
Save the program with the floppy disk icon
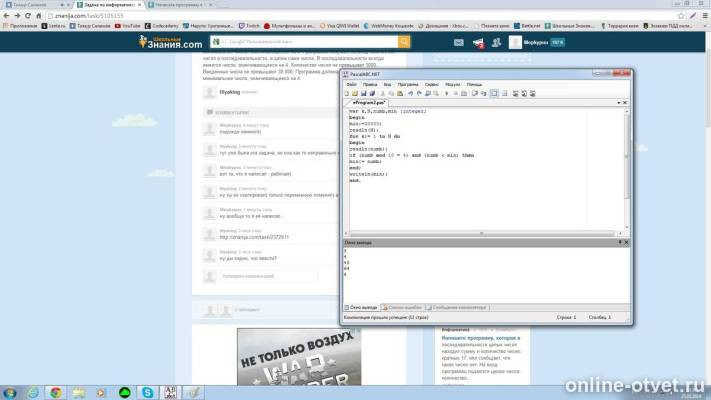[363, 93]
